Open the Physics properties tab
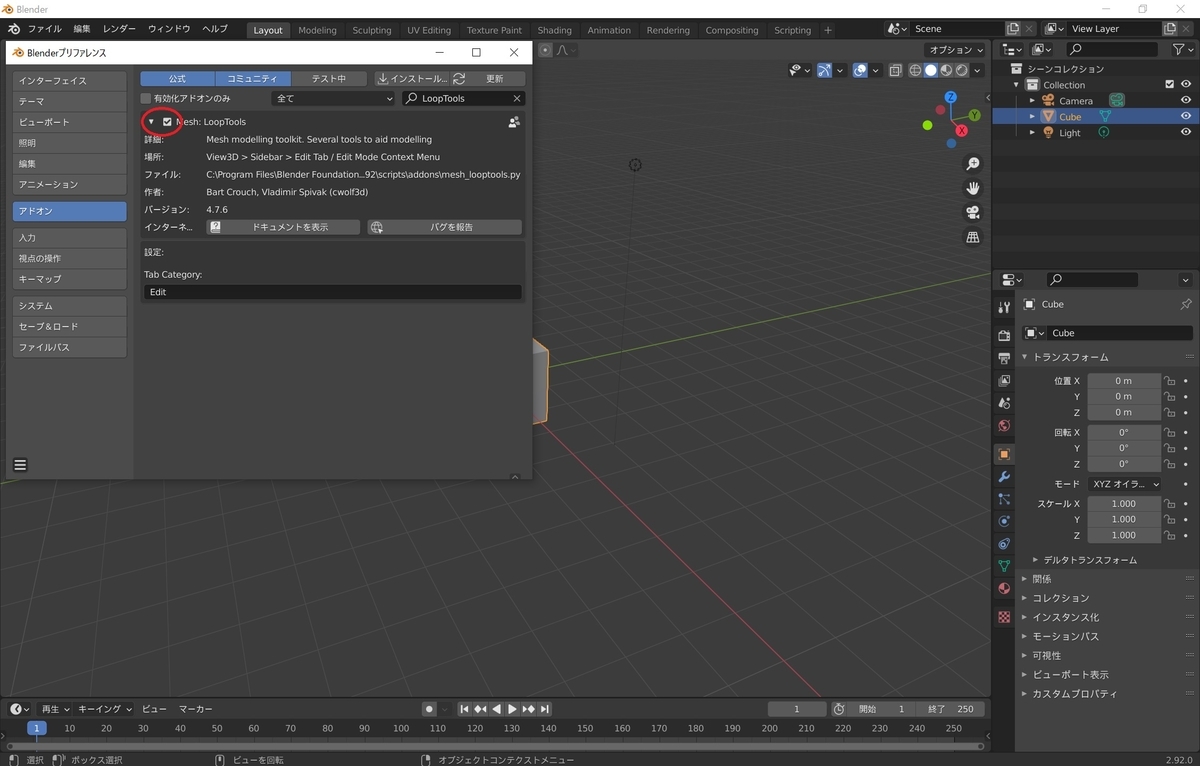1200x766 pixels. [1004, 521]
